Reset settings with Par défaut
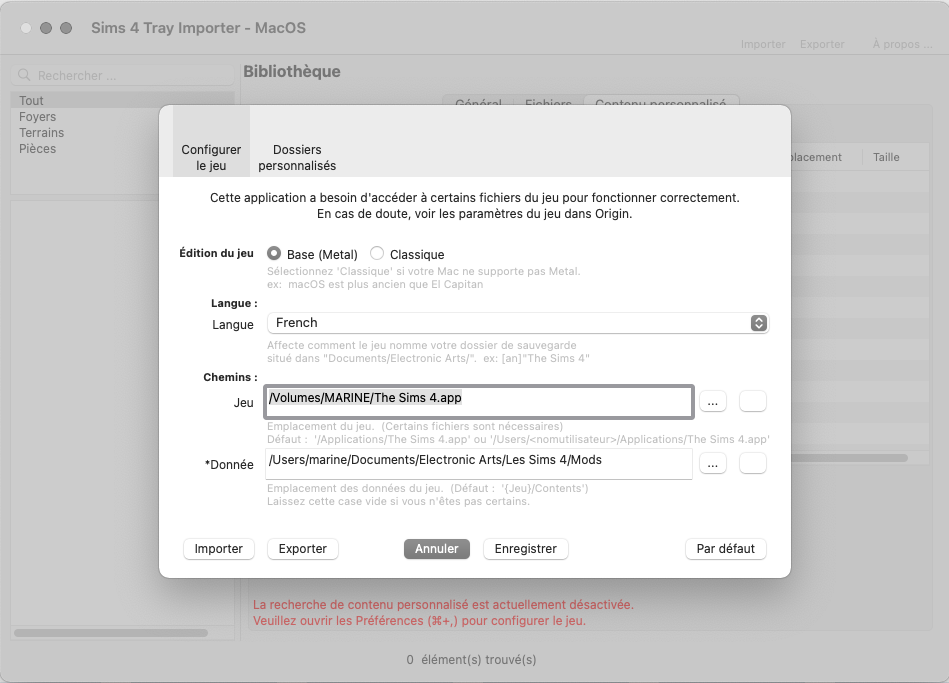This screenshot has width=949, height=683. [x=726, y=549]
